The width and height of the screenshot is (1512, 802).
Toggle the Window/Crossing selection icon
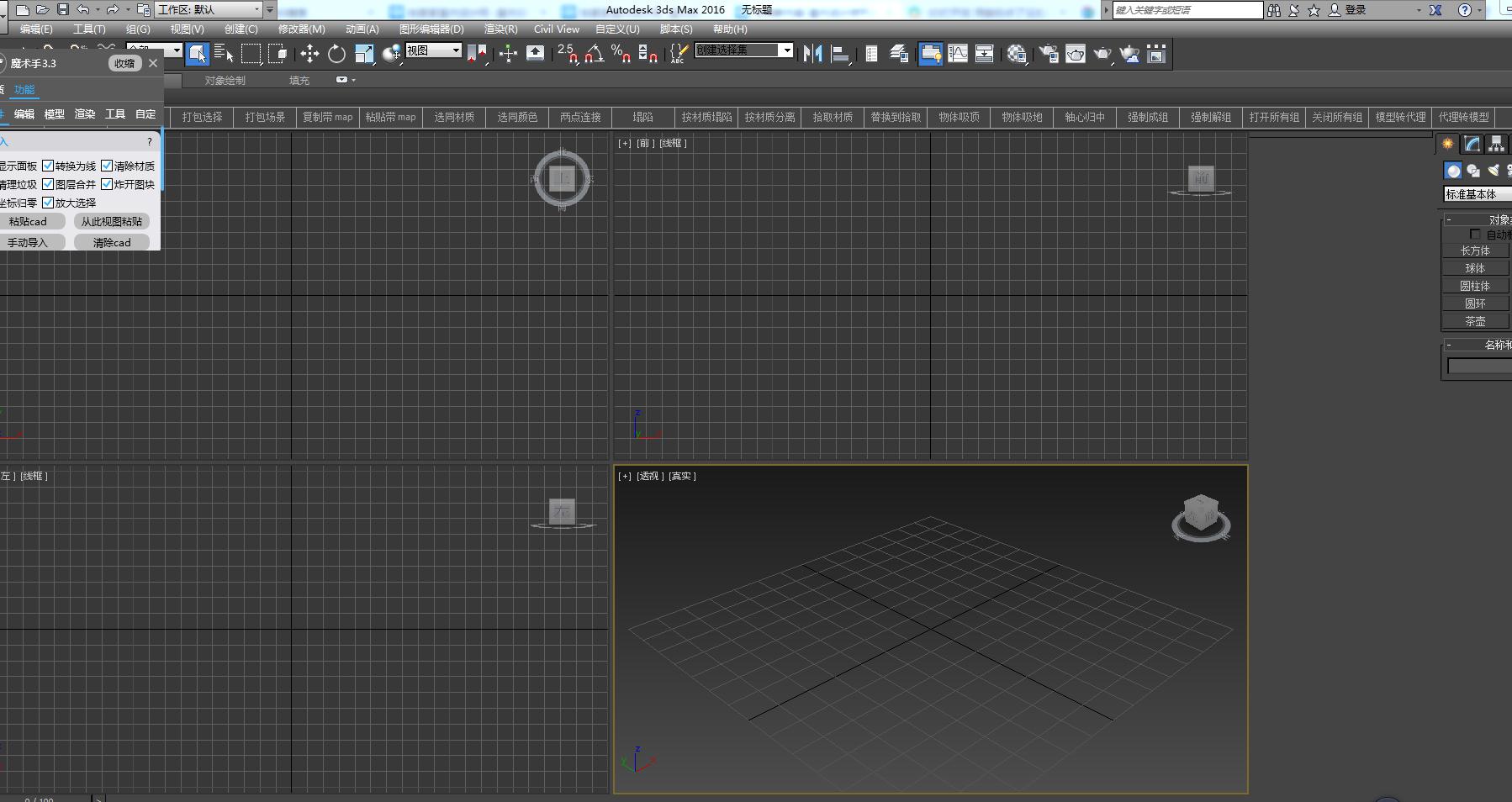278,54
